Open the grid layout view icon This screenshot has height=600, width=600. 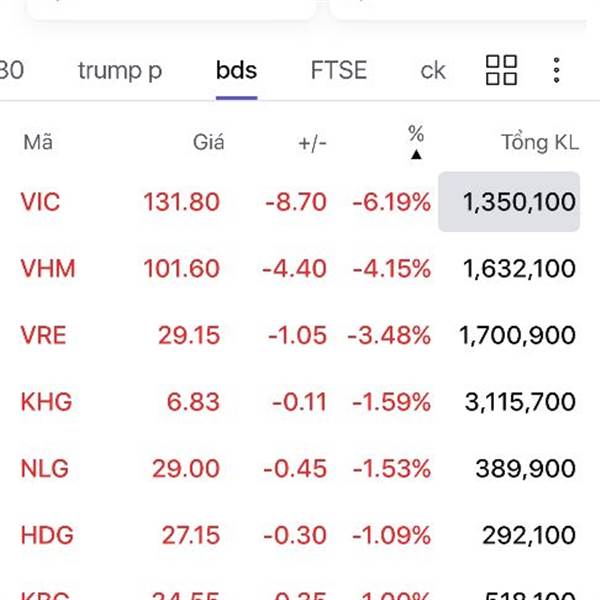501,70
